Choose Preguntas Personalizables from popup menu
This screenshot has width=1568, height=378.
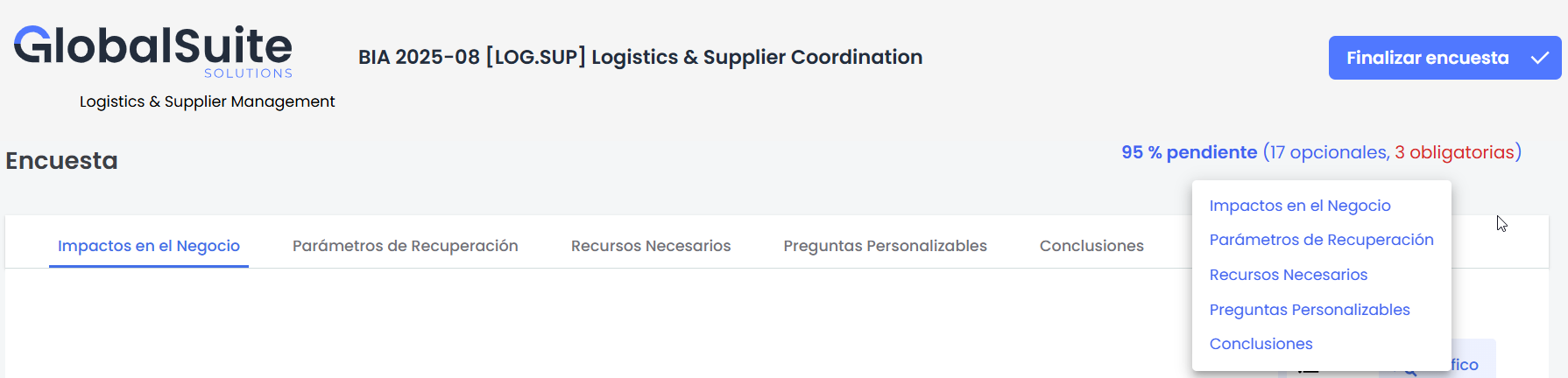pyautogui.click(x=1310, y=310)
